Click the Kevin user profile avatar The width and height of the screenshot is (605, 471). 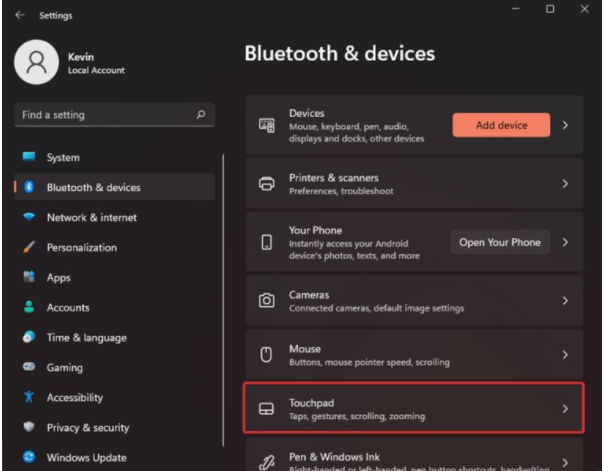[x=37, y=63]
